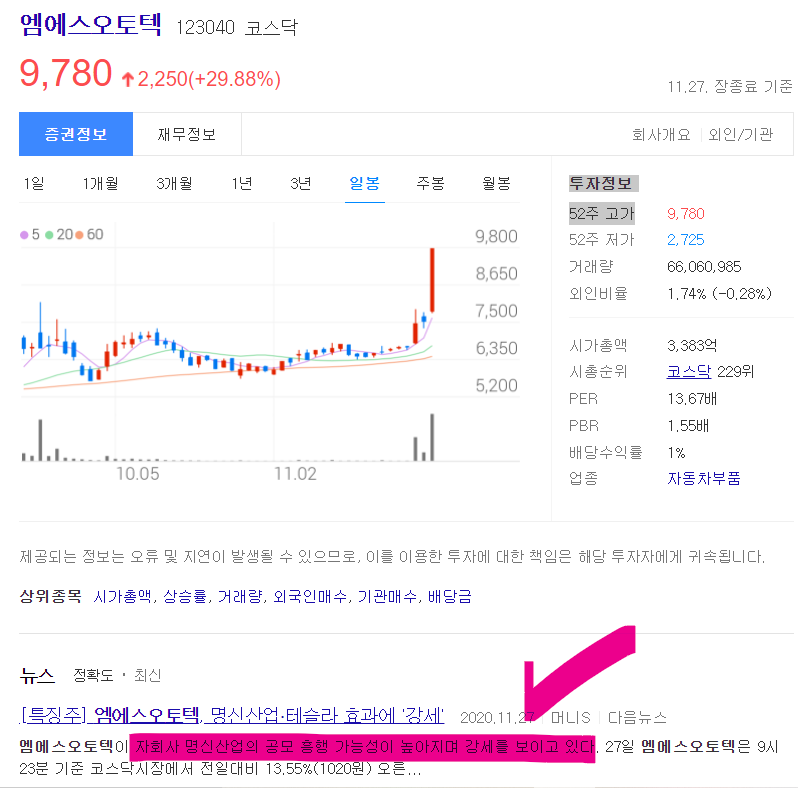Select the 1일 chart period
Image resolution: width=798 pixels, height=788 pixels.
point(34,183)
